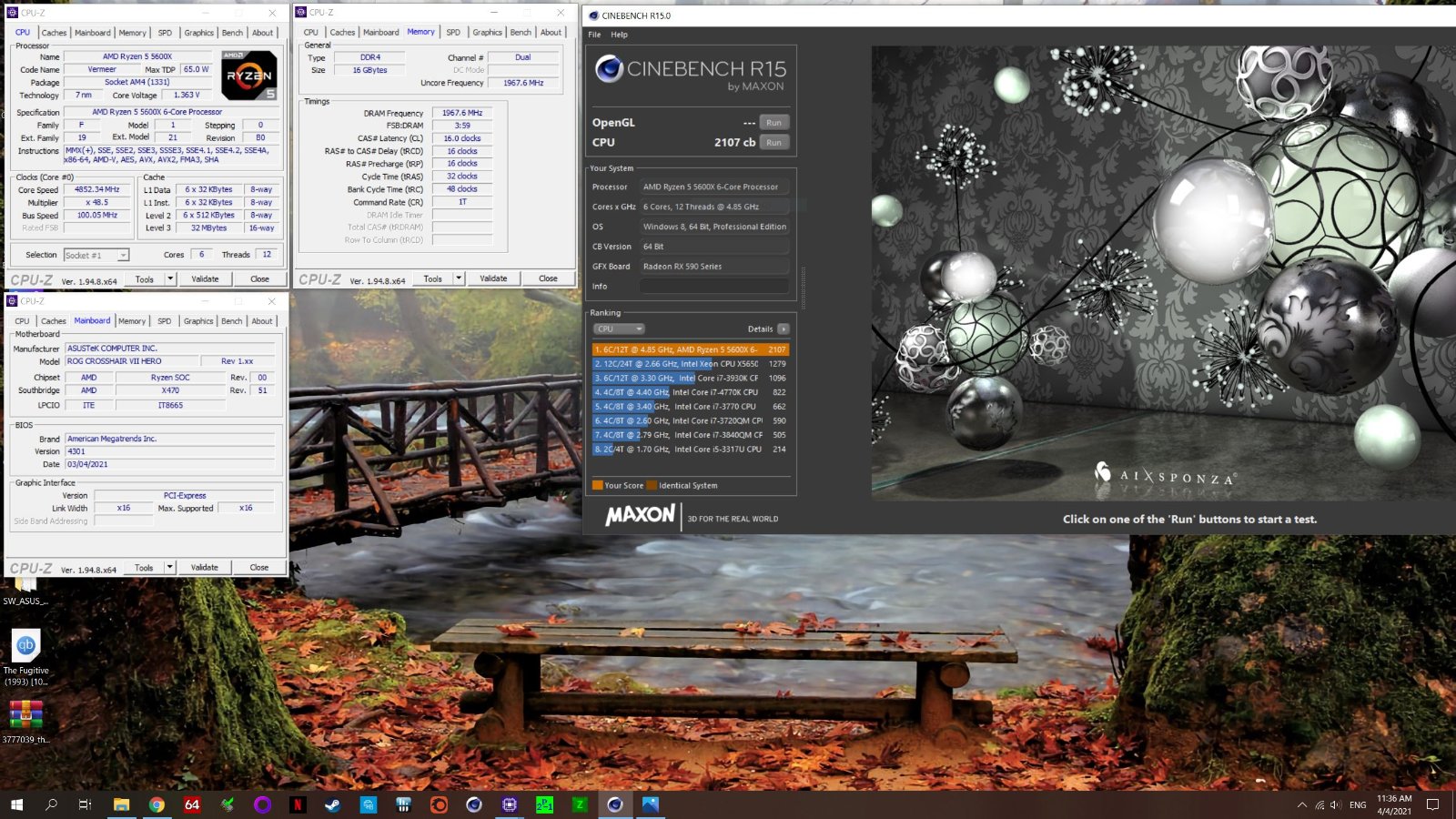Switch to Cinebench icon beside Photos icon
Screen dimensions: 1456x819
pyautogui.click(x=615, y=804)
